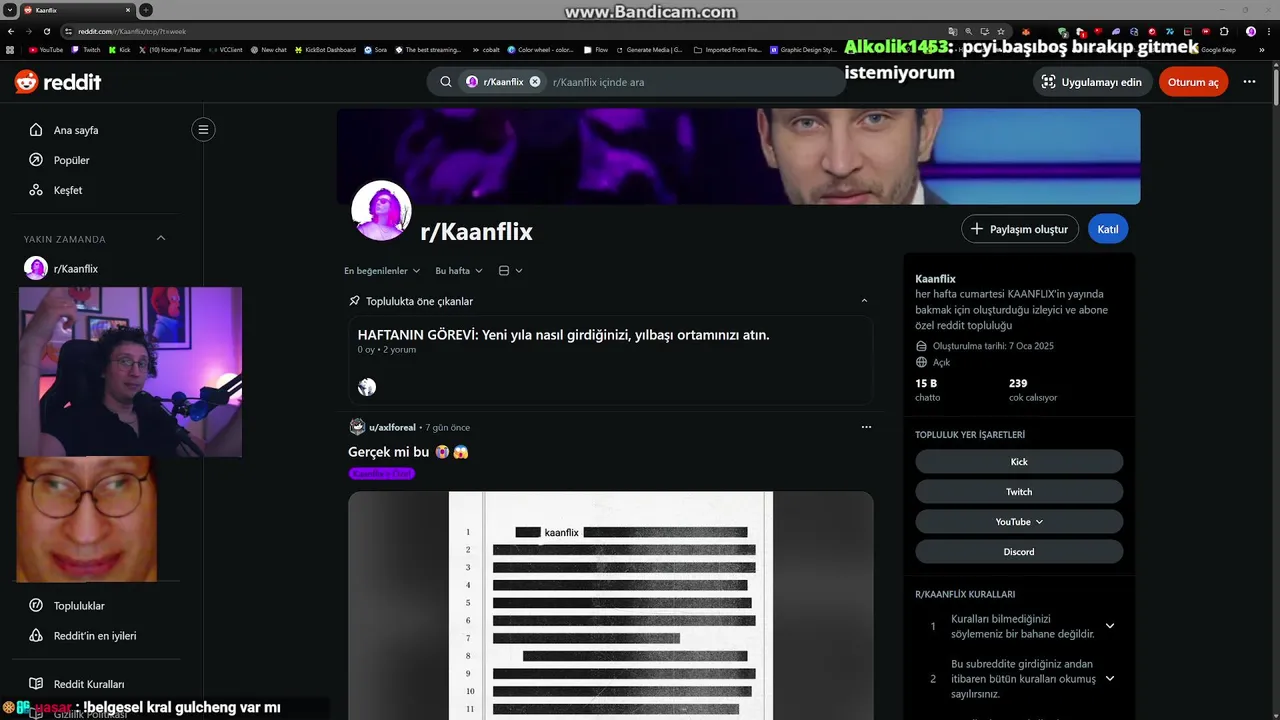Collapse the 'Toplulukta öne çıkanlar' section
The image size is (1280, 720).
pos(864,301)
